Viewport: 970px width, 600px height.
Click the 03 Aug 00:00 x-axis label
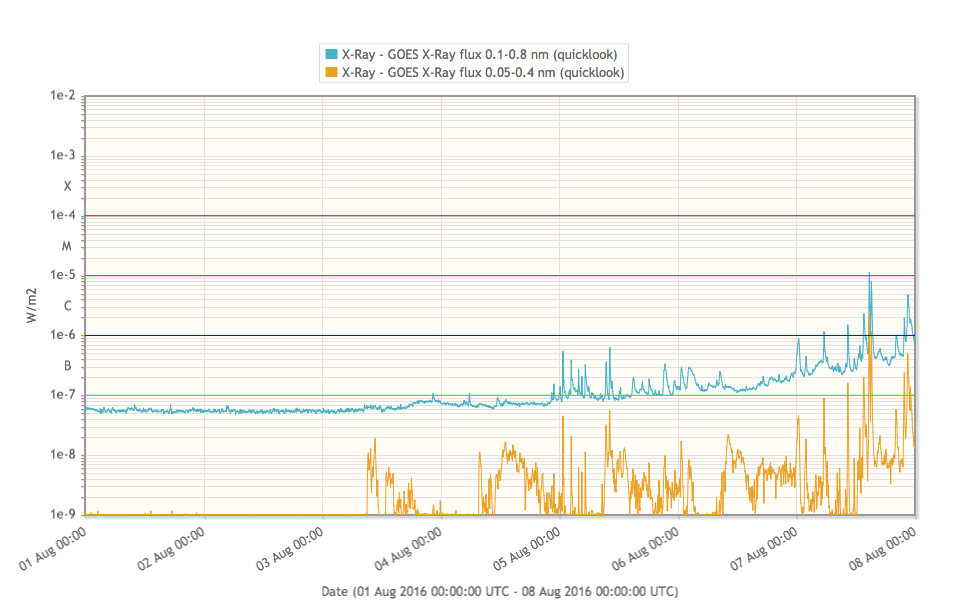point(290,549)
